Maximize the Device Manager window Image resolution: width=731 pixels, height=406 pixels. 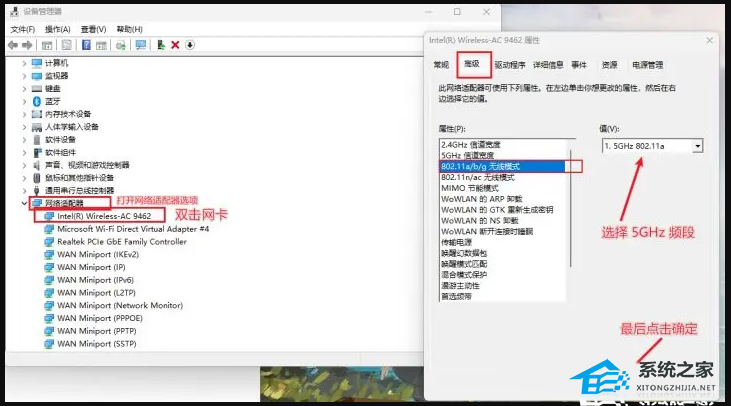click(457, 12)
